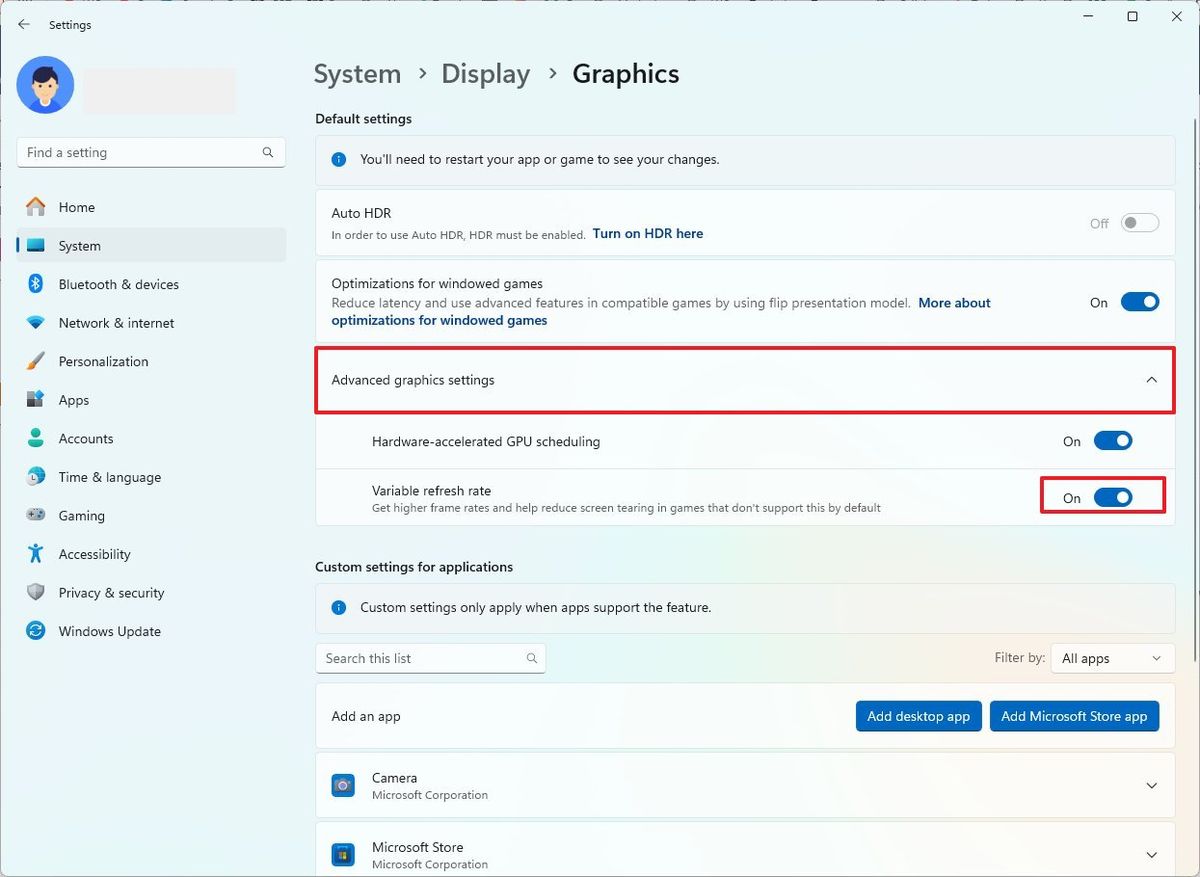Viewport: 1200px width, 877px height.
Task: Disable Hardware-accelerated GPU scheduling
Action: [1113, 440]
